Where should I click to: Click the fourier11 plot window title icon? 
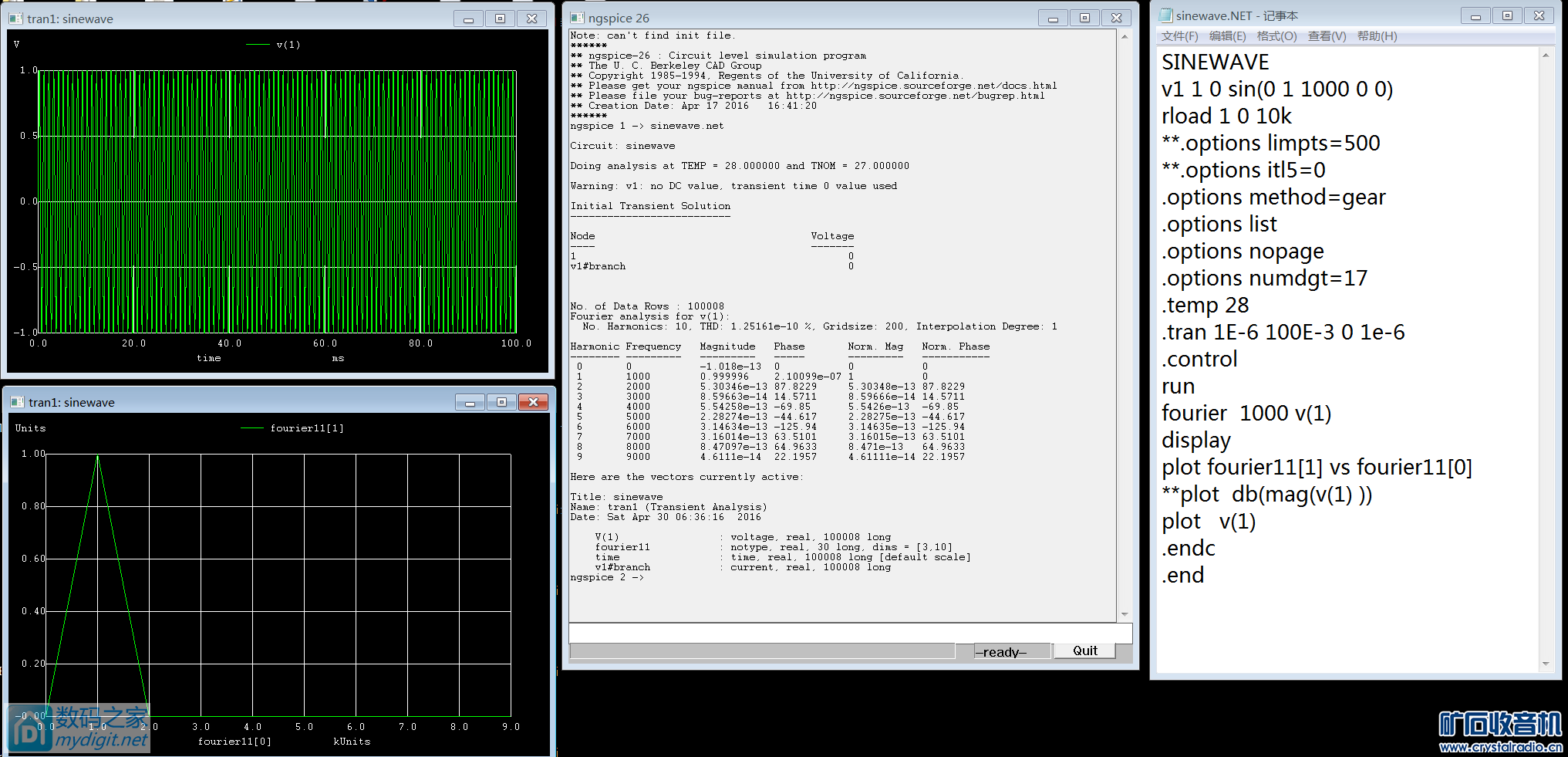pyautogui.click(x=17, y=402)
